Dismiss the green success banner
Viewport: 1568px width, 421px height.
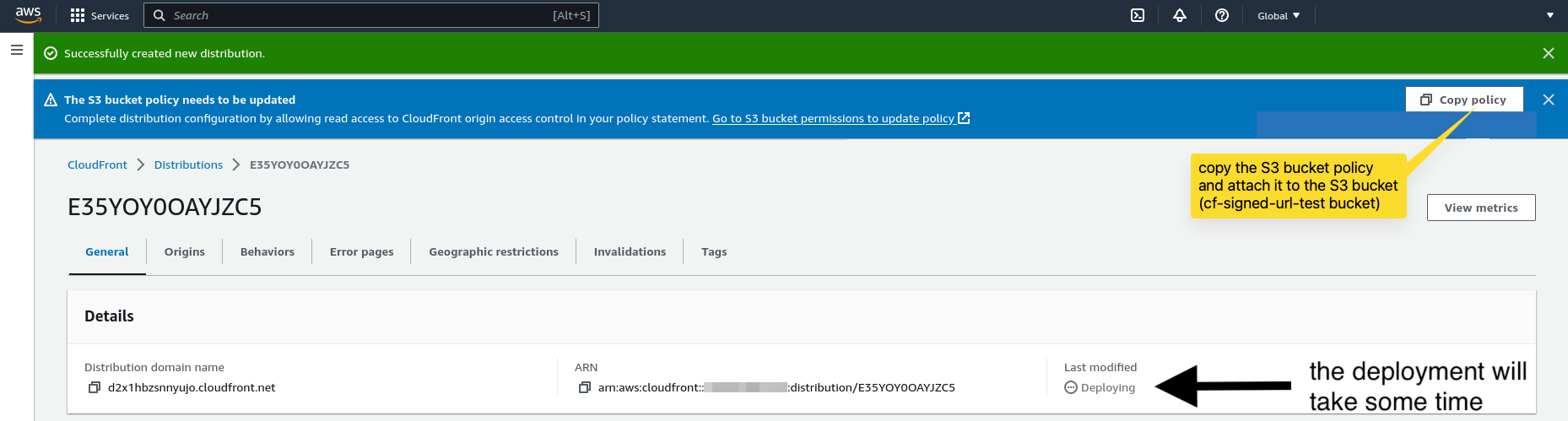click(1549, 53)
